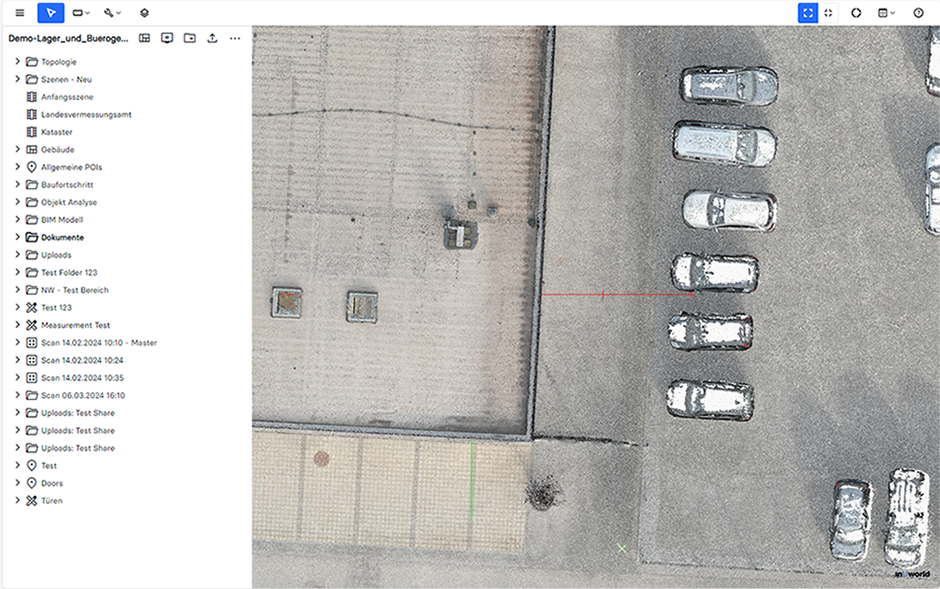The height and width of the screenshot is (589, 940).
Task: Open the hamburger main menu
Action: [20, 13]
